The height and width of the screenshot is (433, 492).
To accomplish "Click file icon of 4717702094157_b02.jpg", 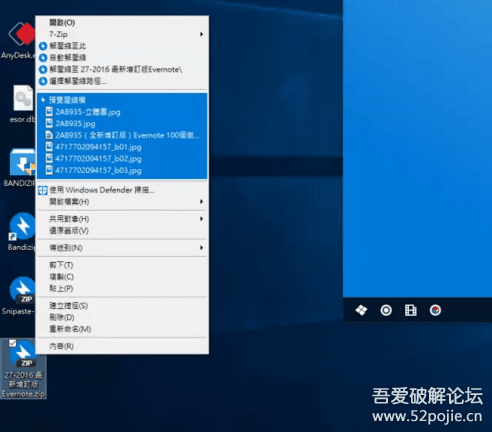I will click(49, 158).
